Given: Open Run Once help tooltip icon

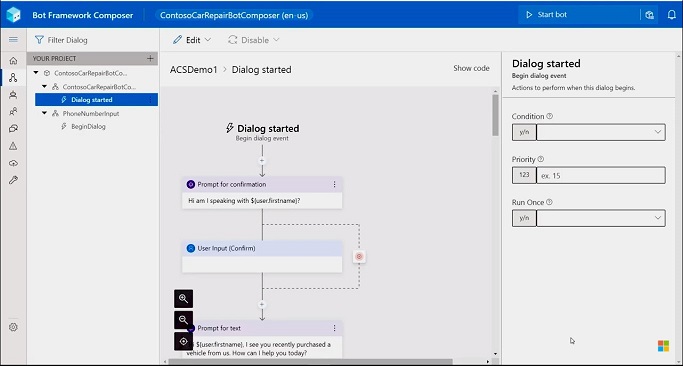Looking at the screenshot, I should coord(549,202).
